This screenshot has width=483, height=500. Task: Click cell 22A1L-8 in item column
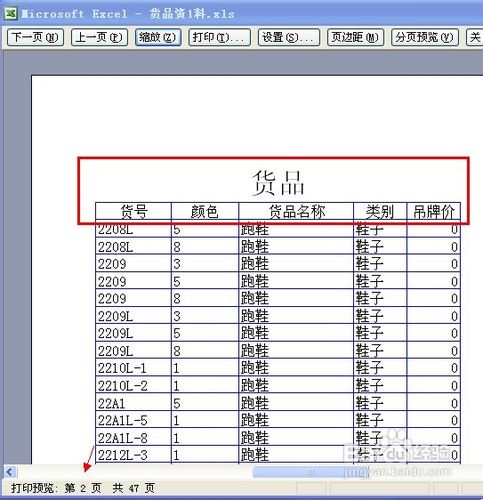click(x=133, y=438)
